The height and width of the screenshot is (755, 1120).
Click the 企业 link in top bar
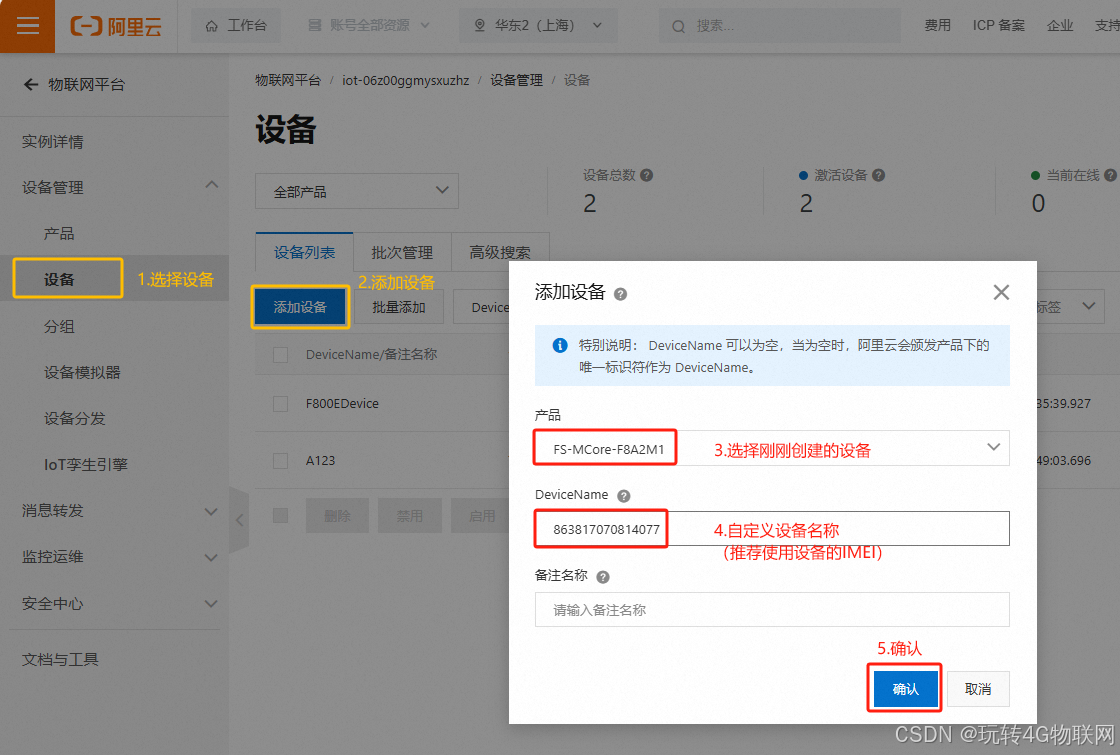pos(1060,26)
